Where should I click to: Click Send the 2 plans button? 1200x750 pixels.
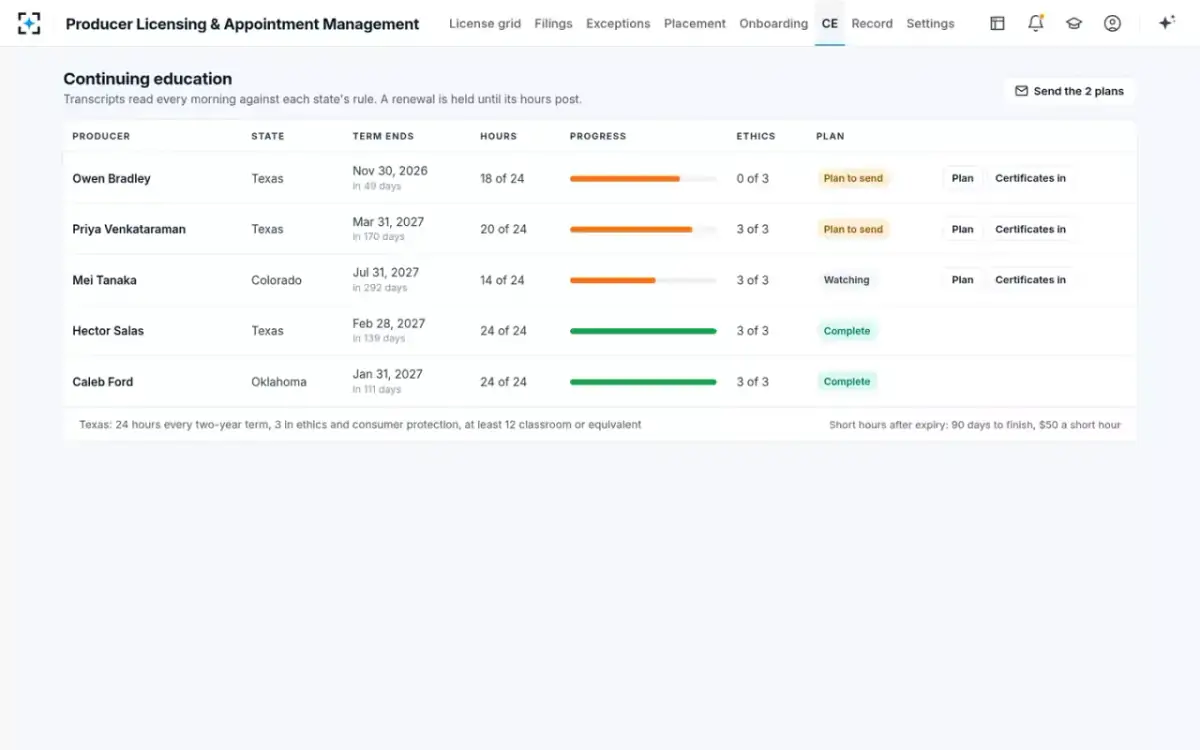[1069, 91]
